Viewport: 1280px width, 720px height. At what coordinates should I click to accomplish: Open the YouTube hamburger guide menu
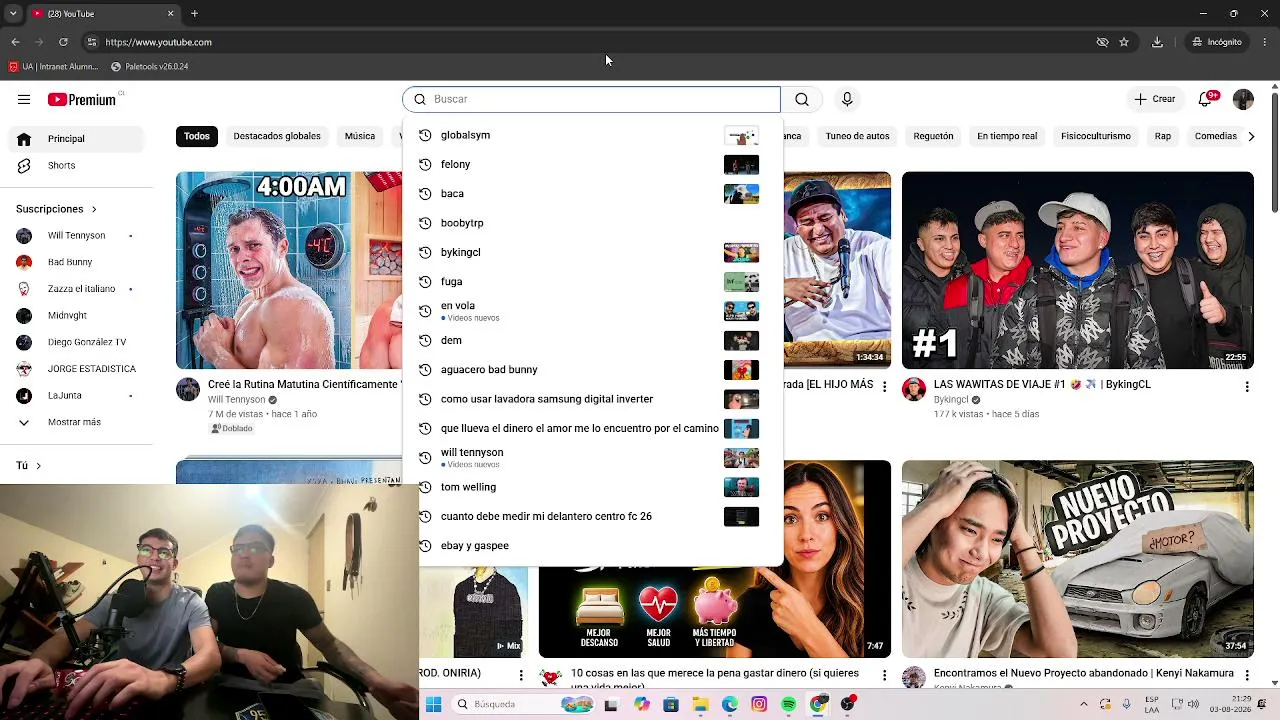click(24, 99)
